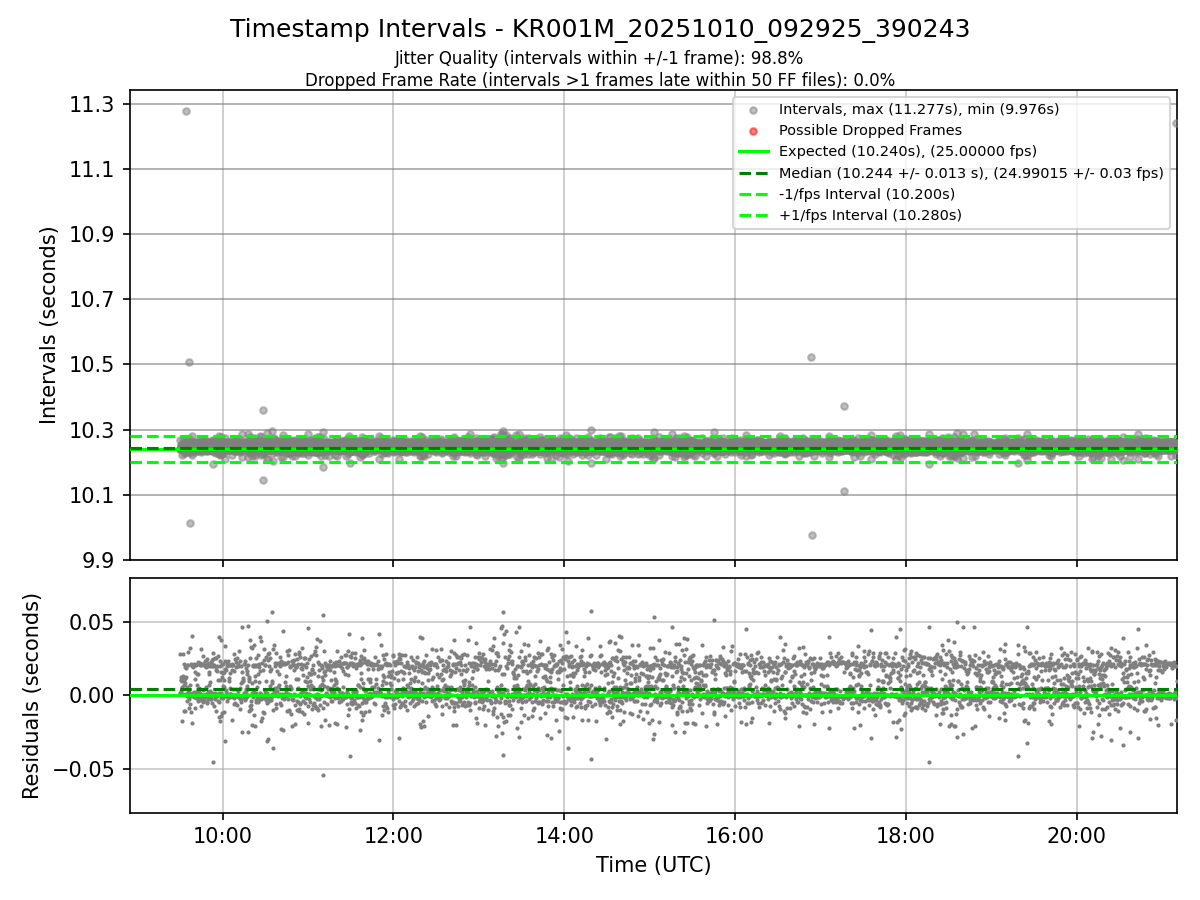Image resolution: width=1200 pixels, height=900 pixels.
Task: Click the 10:00 time tick label
Action: click(222, 834)
